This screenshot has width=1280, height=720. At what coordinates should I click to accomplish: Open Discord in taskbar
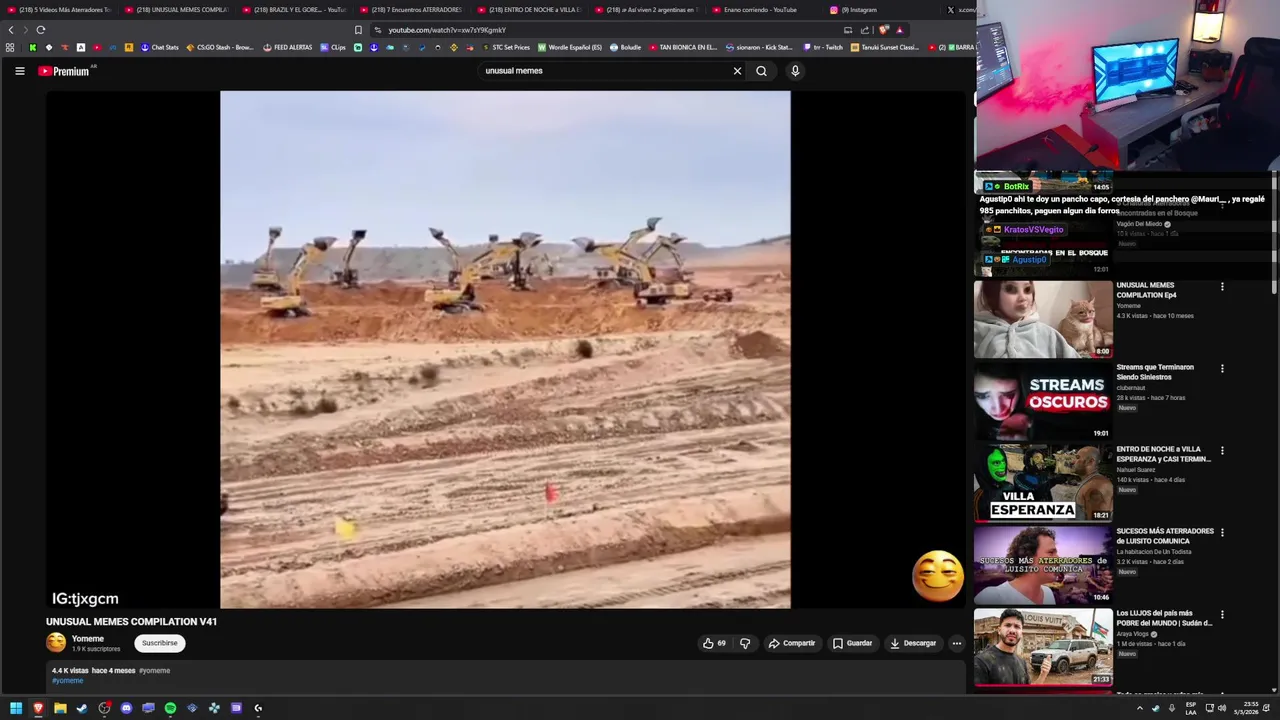click(x=126, y=708)
